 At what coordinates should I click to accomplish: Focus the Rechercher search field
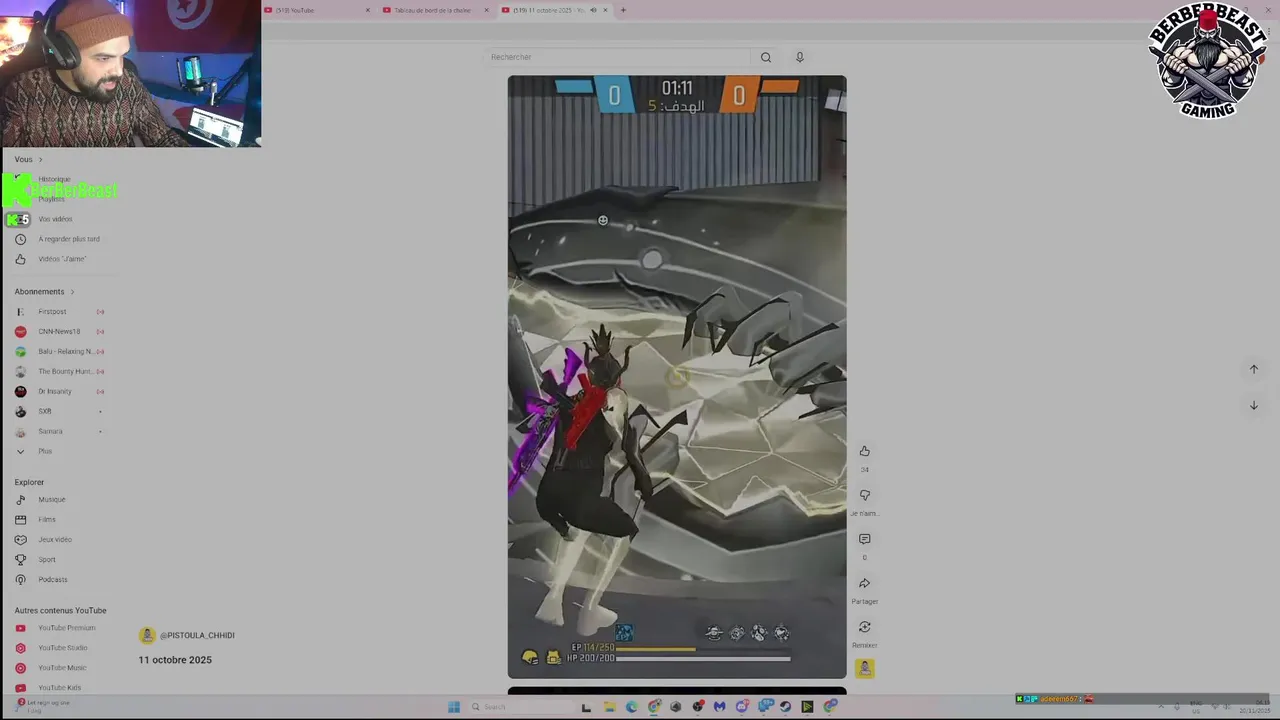pyautogui.click(x=617, y=57)
